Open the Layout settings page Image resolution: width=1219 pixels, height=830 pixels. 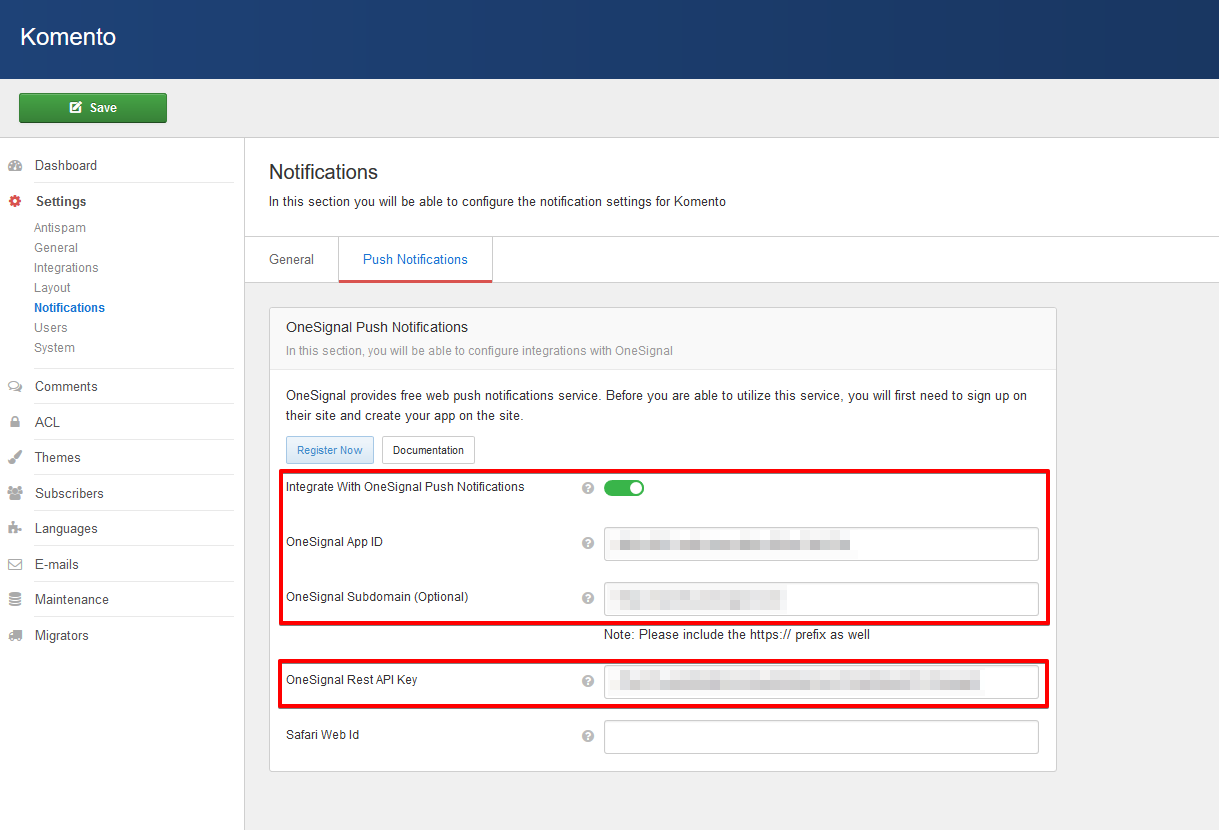52,288
